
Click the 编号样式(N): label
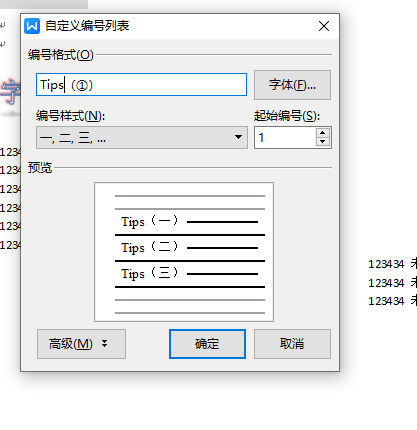pos(71,116)
